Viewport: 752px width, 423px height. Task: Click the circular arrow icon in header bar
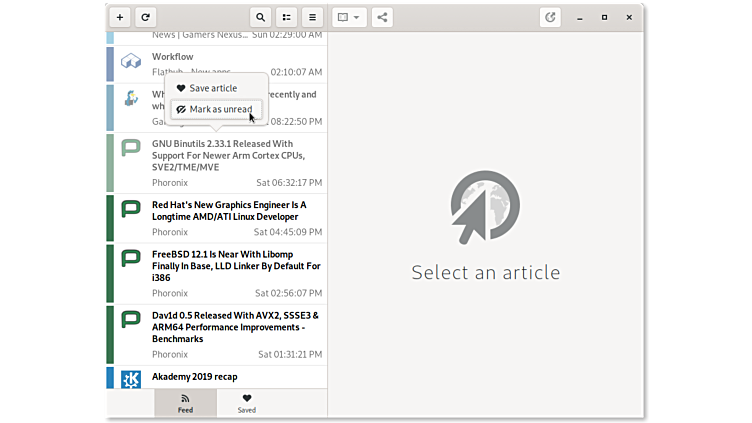click(x=550, y=17)
